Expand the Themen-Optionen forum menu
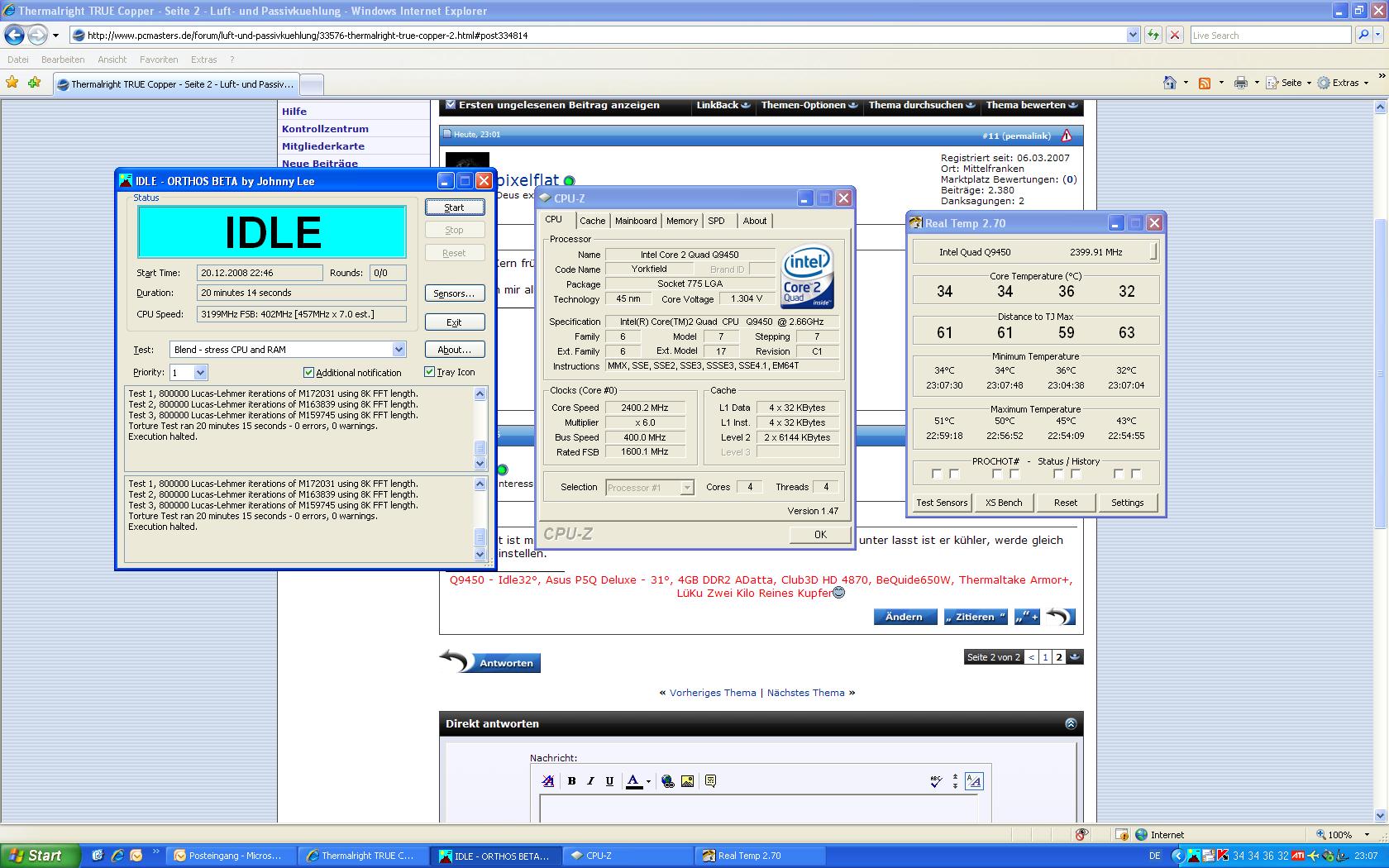This screenshot has height=868, width=1389. tap(809, 105)
